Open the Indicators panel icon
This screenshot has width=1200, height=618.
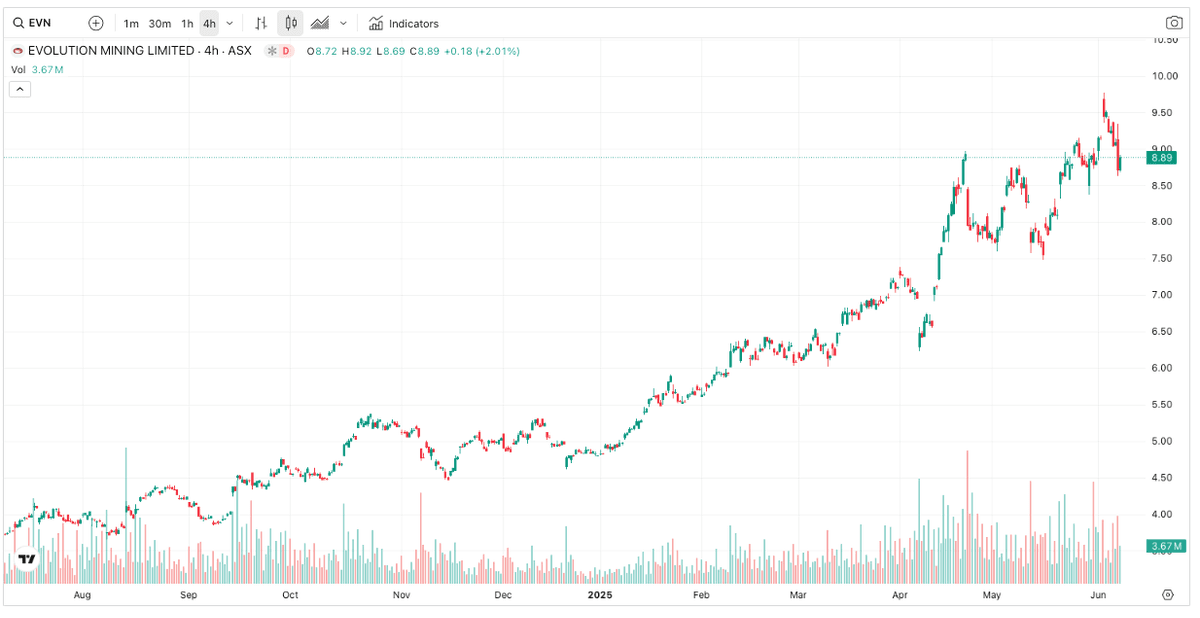(x=376, y=23)
